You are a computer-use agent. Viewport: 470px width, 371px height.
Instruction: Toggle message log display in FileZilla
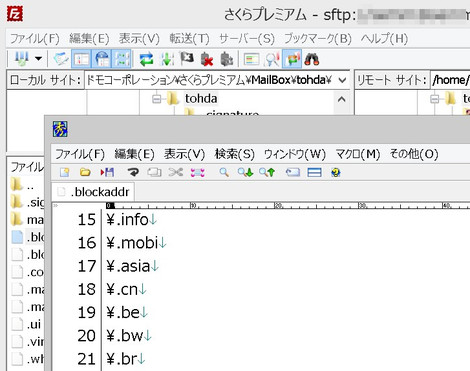(61, 59)
